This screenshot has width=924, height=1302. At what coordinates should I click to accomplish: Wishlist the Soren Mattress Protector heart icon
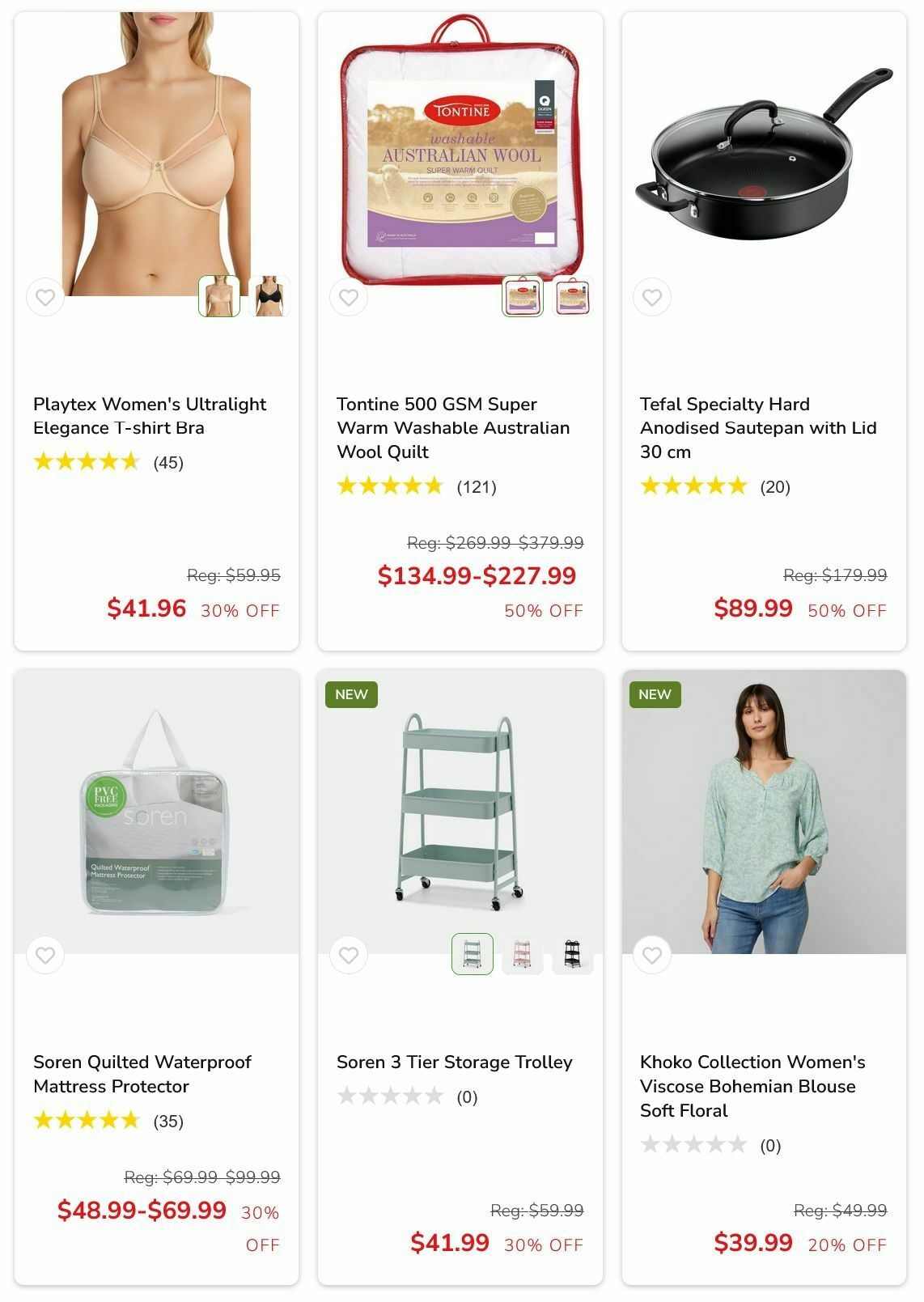click(45, 956)
